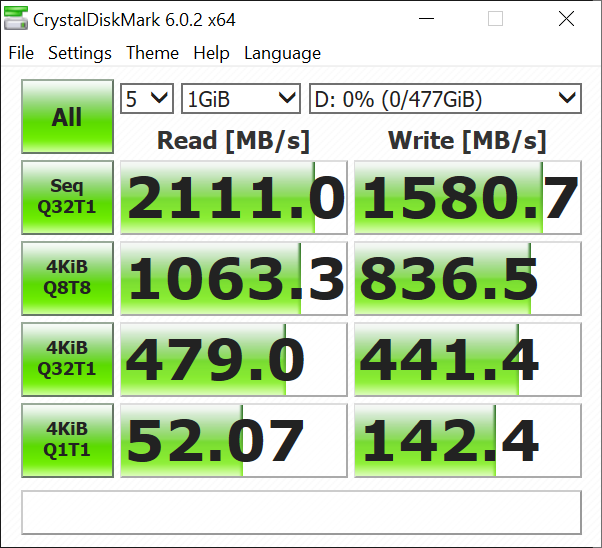The image size is (602, 548).
Task: Start the Seq Q32T1 test
Action: click(x=68, y=197)
